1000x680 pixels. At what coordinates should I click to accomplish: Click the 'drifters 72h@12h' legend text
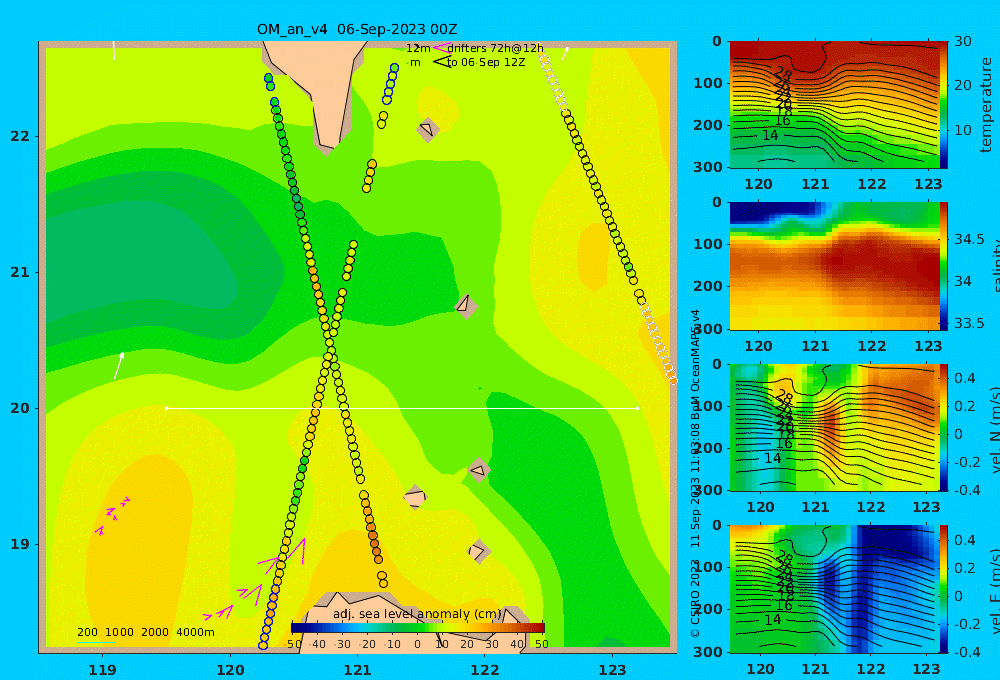coord(496,48)
